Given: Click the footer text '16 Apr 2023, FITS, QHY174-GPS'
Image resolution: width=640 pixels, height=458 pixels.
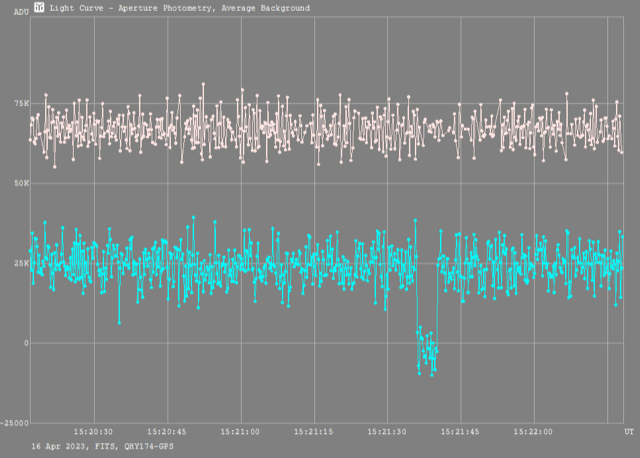Looking at the screenshot, I should click(102, 447).
